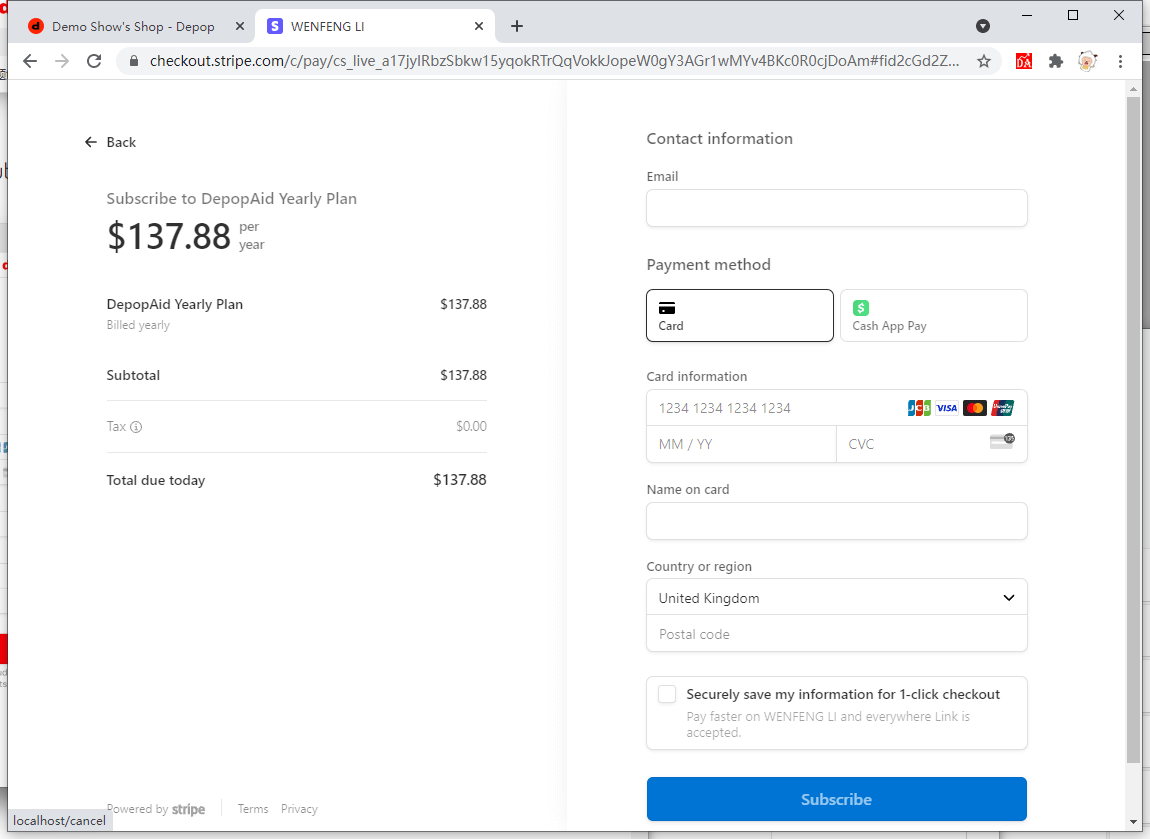
Task: Open the Extensions puzzle-piece menu
Action: click(x=1055, y=61)
